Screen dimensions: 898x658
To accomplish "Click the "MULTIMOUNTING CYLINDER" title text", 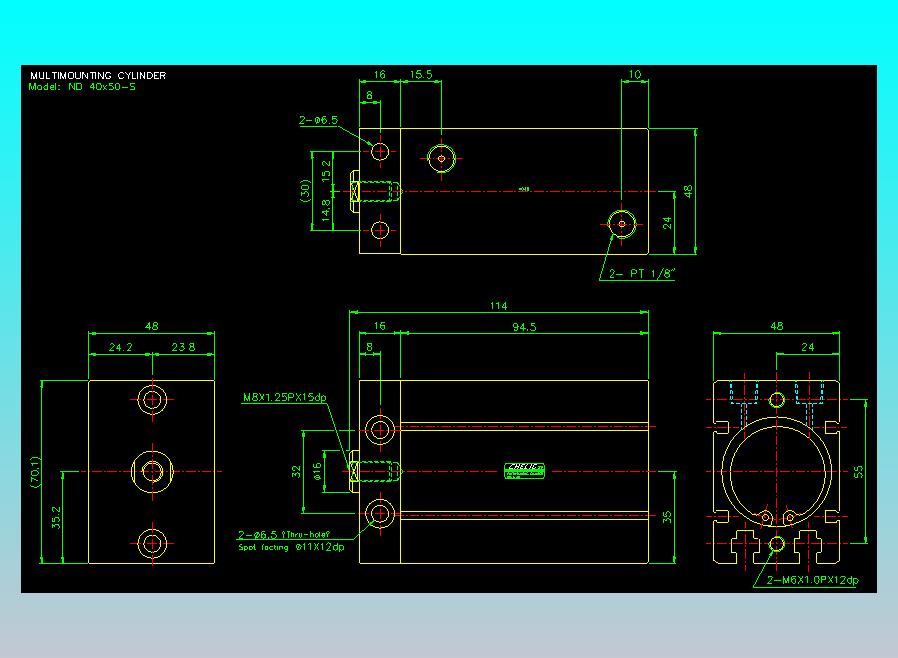I will [98, 76].
